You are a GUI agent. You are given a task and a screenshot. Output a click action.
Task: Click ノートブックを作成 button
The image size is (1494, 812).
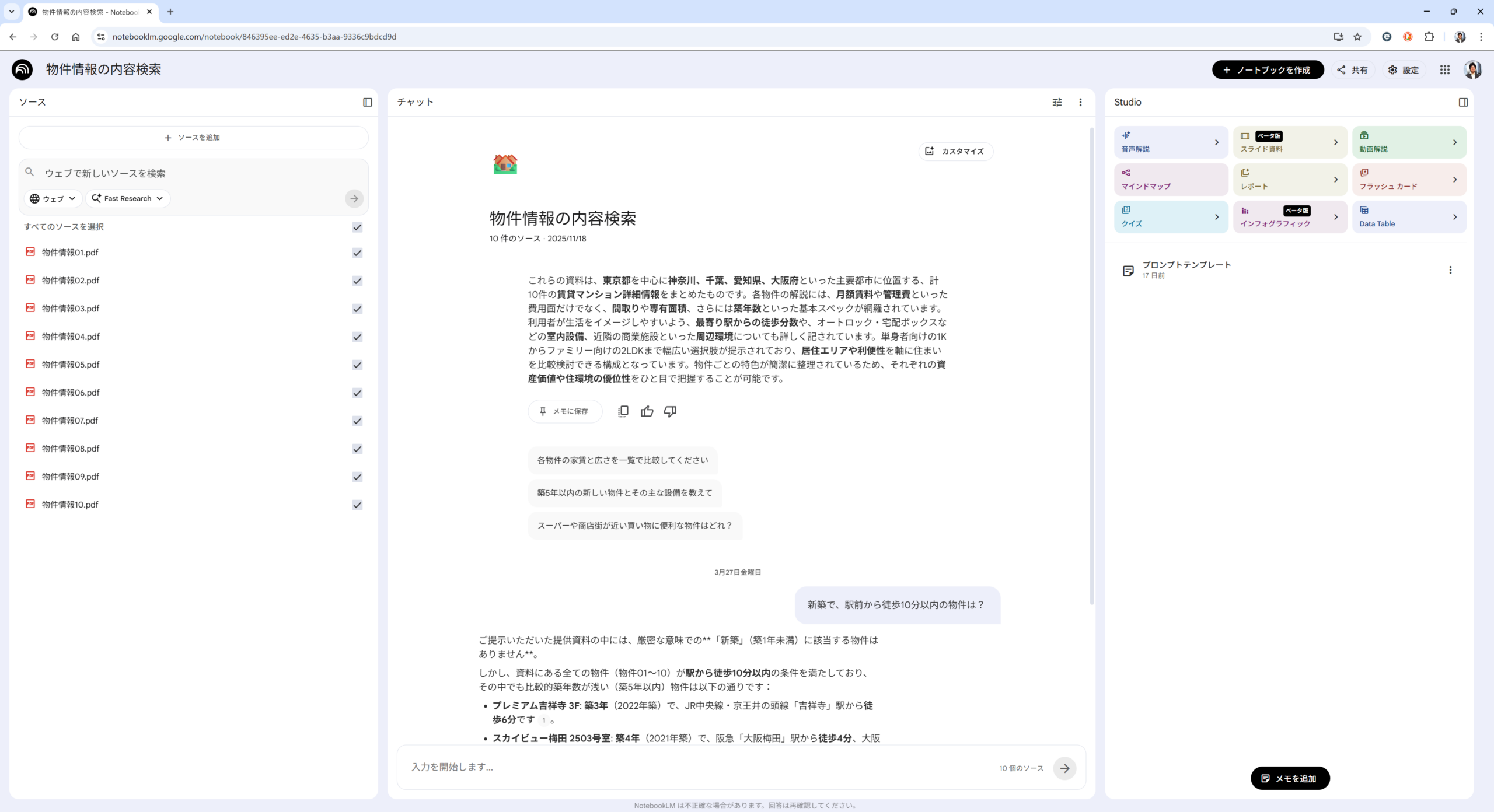pyautogui.click(x=1268, y=70)
